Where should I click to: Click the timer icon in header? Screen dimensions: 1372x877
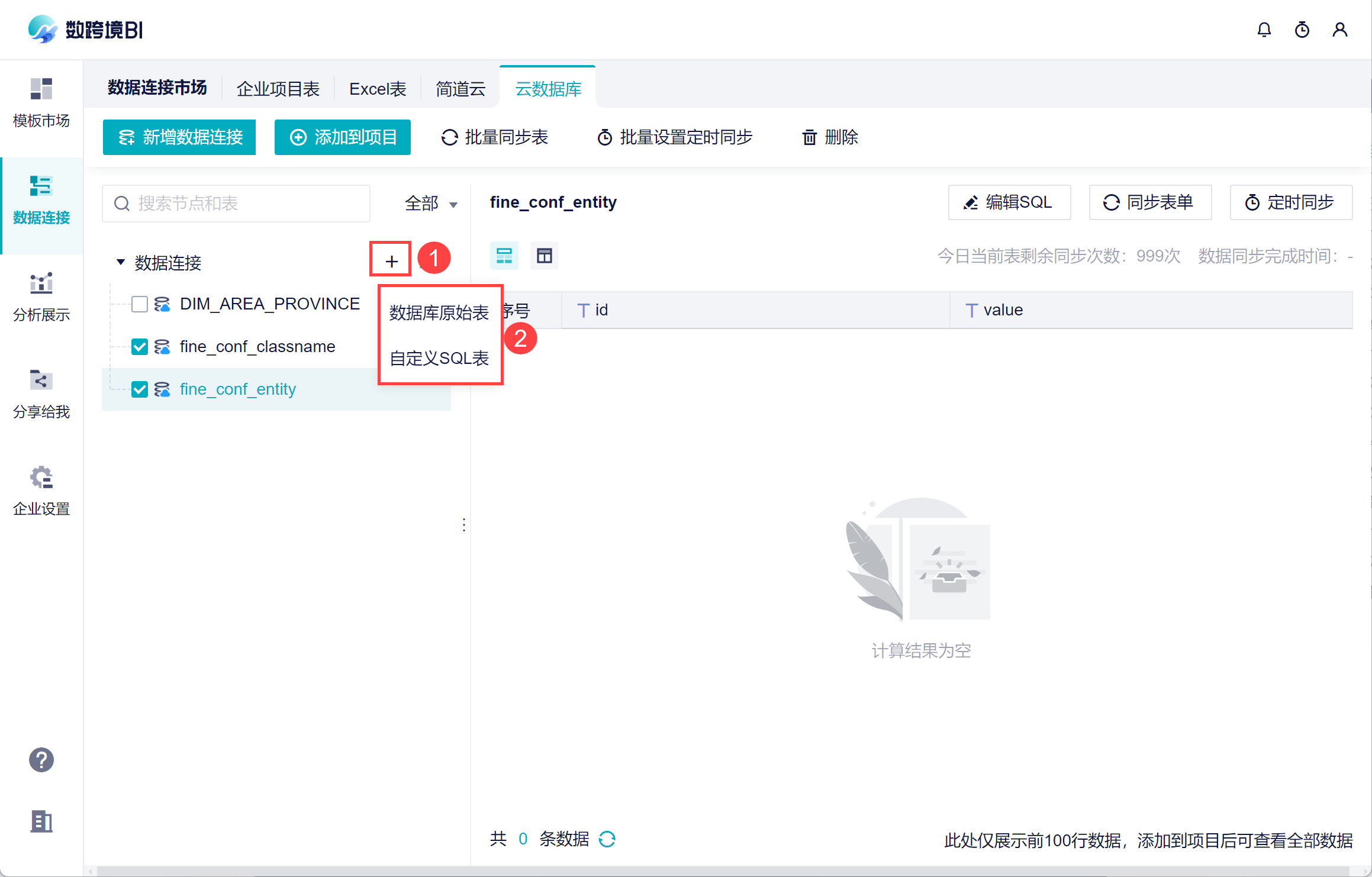point(1302,30)
